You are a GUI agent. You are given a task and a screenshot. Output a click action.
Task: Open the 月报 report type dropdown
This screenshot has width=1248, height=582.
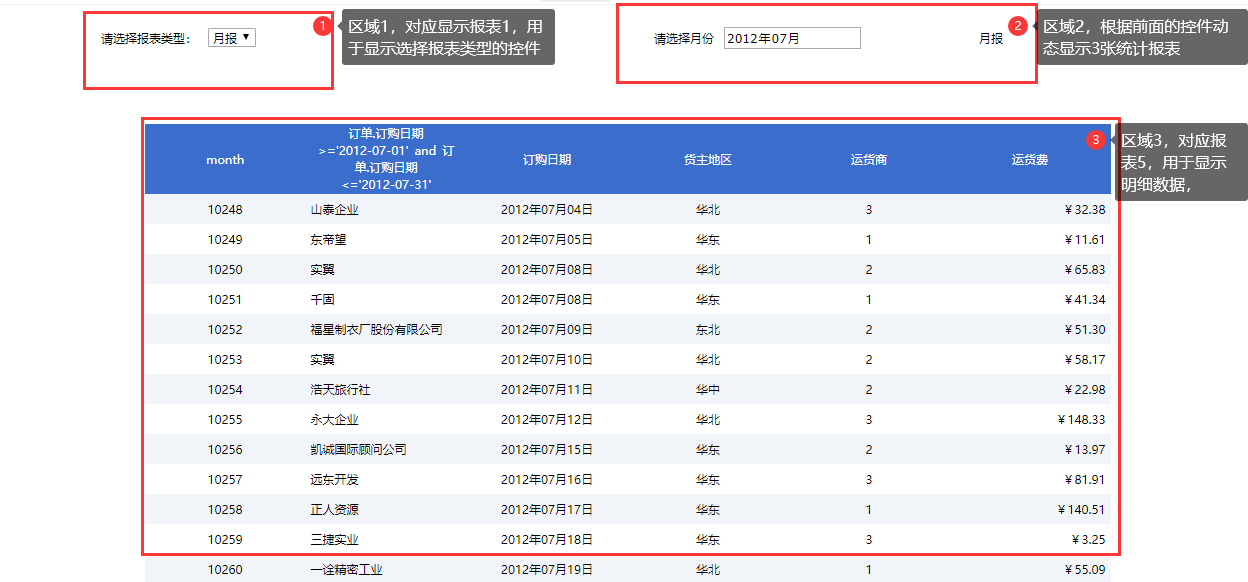pyautogui.click(x=232, y=38)
